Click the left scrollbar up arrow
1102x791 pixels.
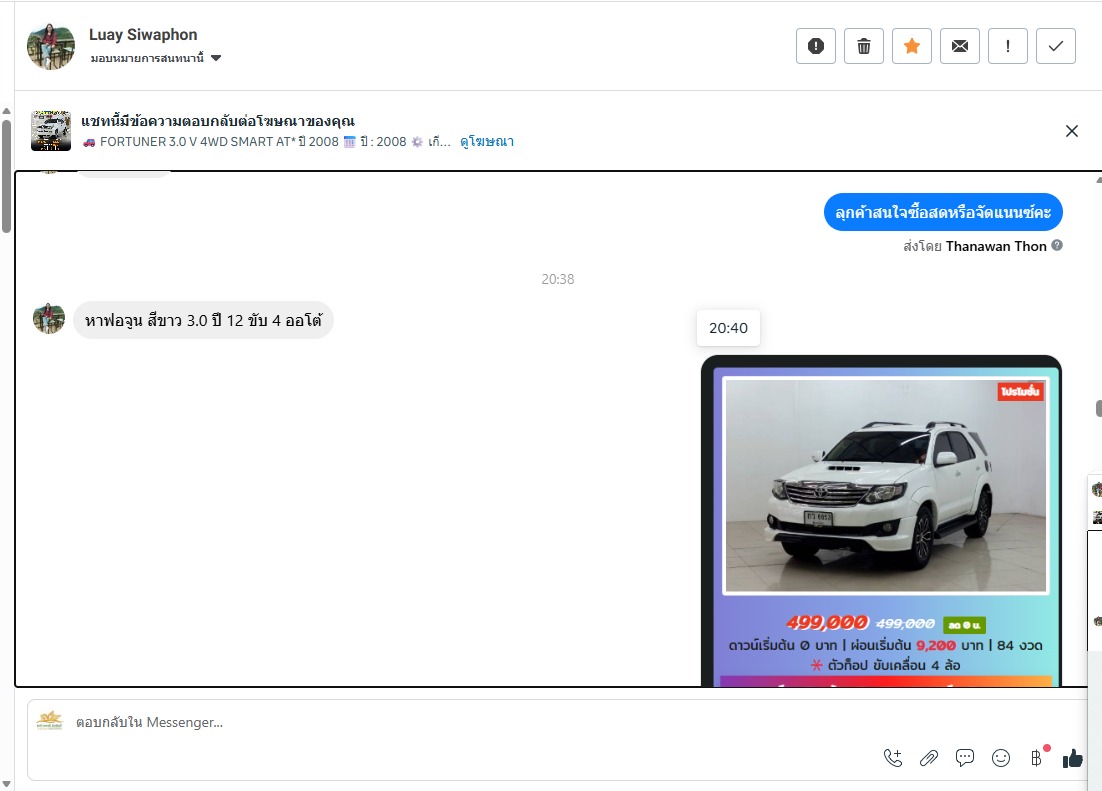point(6,111)
